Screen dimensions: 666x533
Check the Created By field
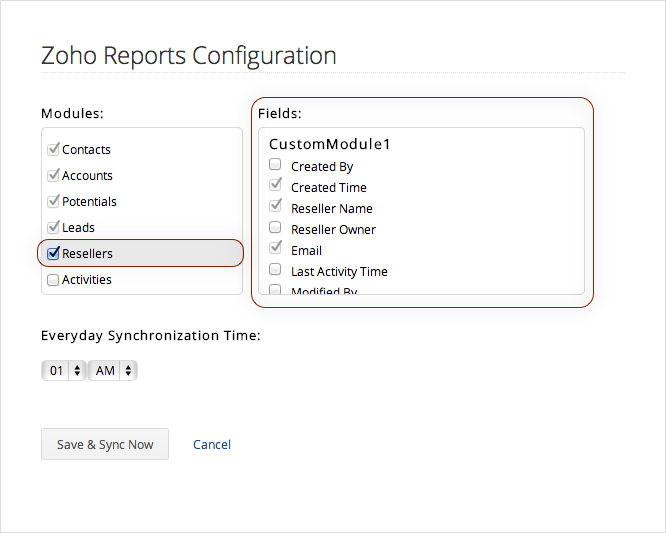click(x=275, y=165)
